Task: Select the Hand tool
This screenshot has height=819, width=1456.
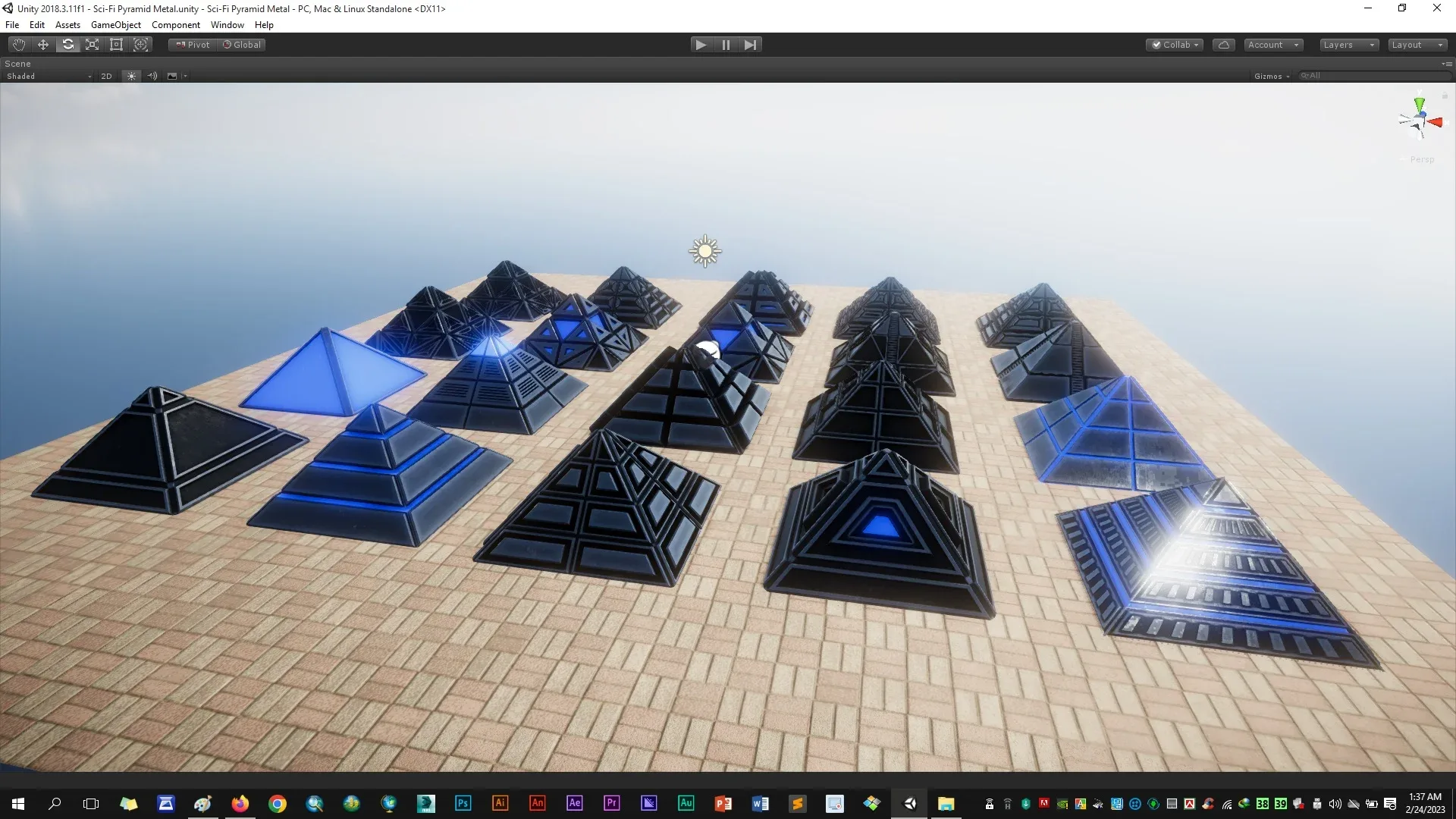Action: pos(19,45)
